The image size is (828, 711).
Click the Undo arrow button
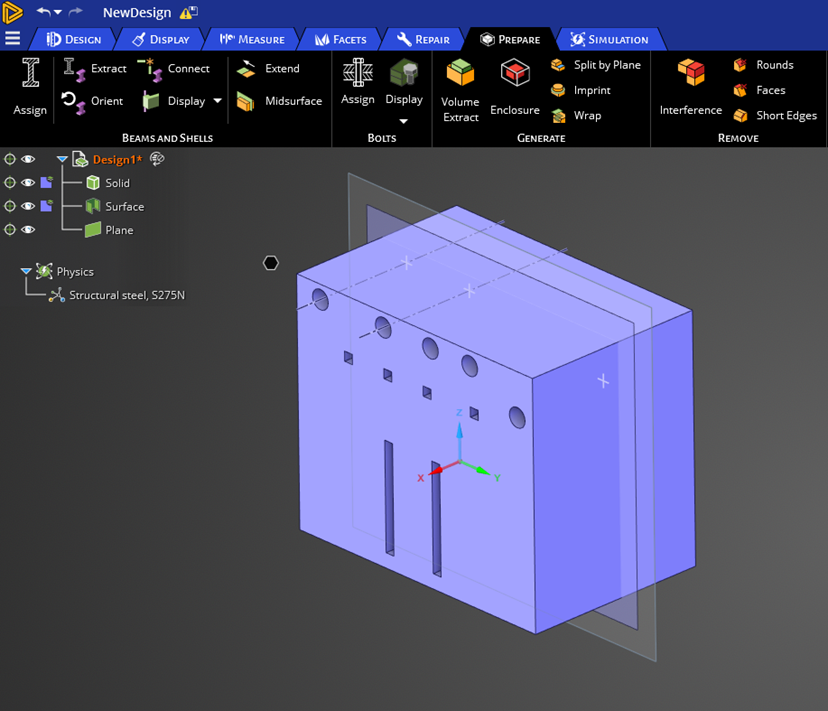[x=43, y=12]
